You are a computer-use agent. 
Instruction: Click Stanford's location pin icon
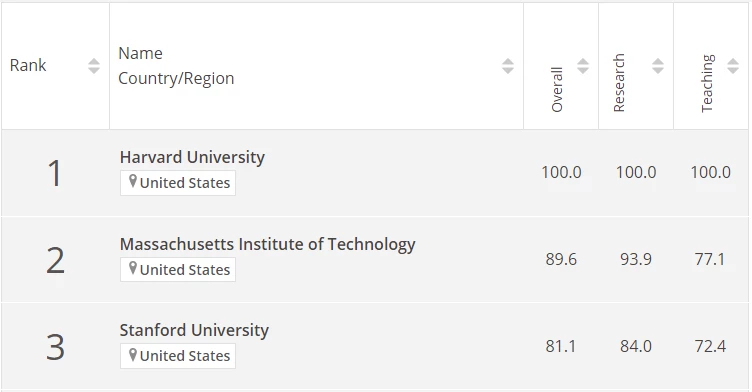[133, 355]
